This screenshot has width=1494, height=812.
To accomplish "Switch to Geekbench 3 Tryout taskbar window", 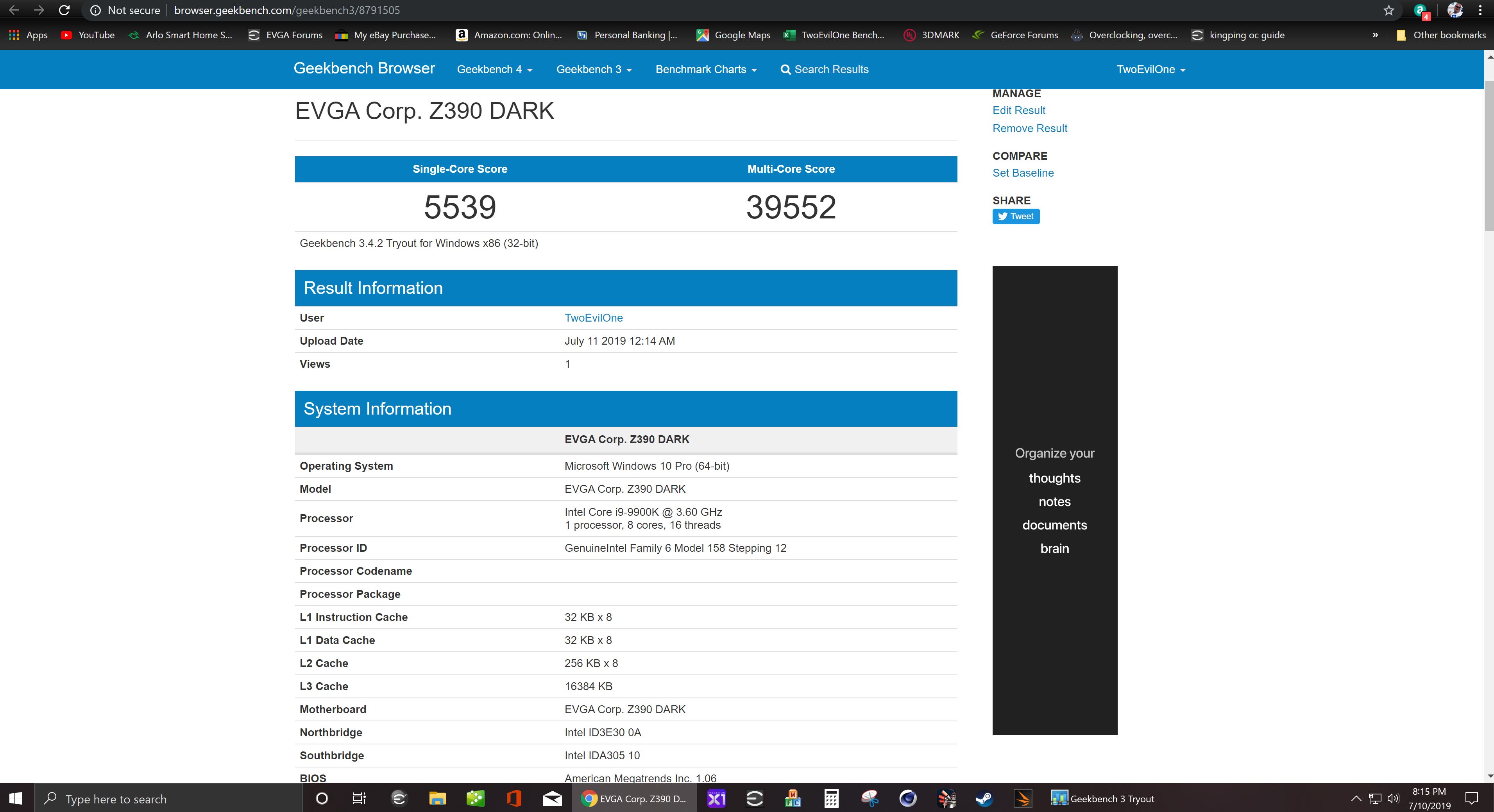I will pyautogui.click(x=1102, y=799).
